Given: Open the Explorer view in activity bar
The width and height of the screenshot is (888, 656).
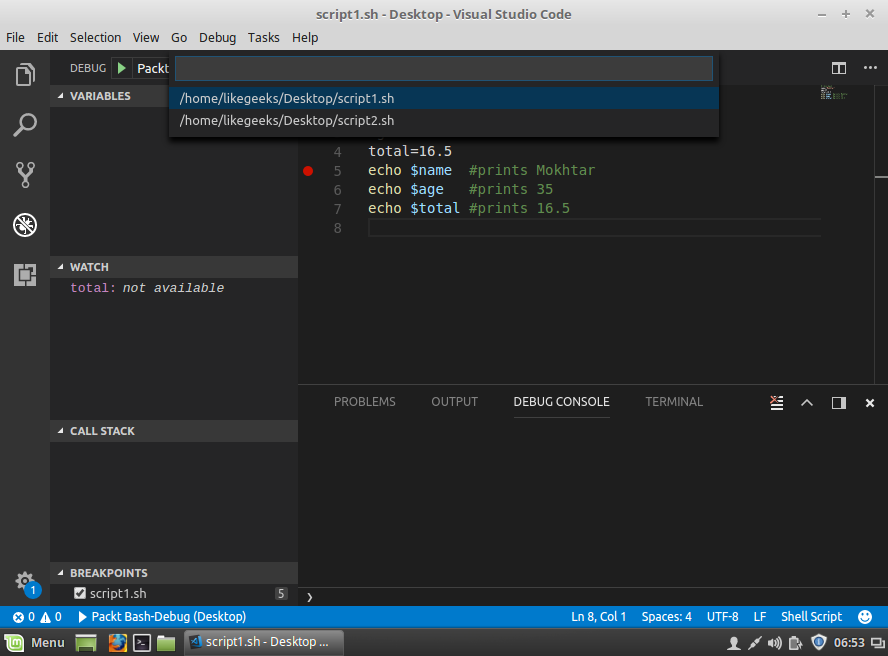Looking at the screenshot, I should tap(25, 75).
